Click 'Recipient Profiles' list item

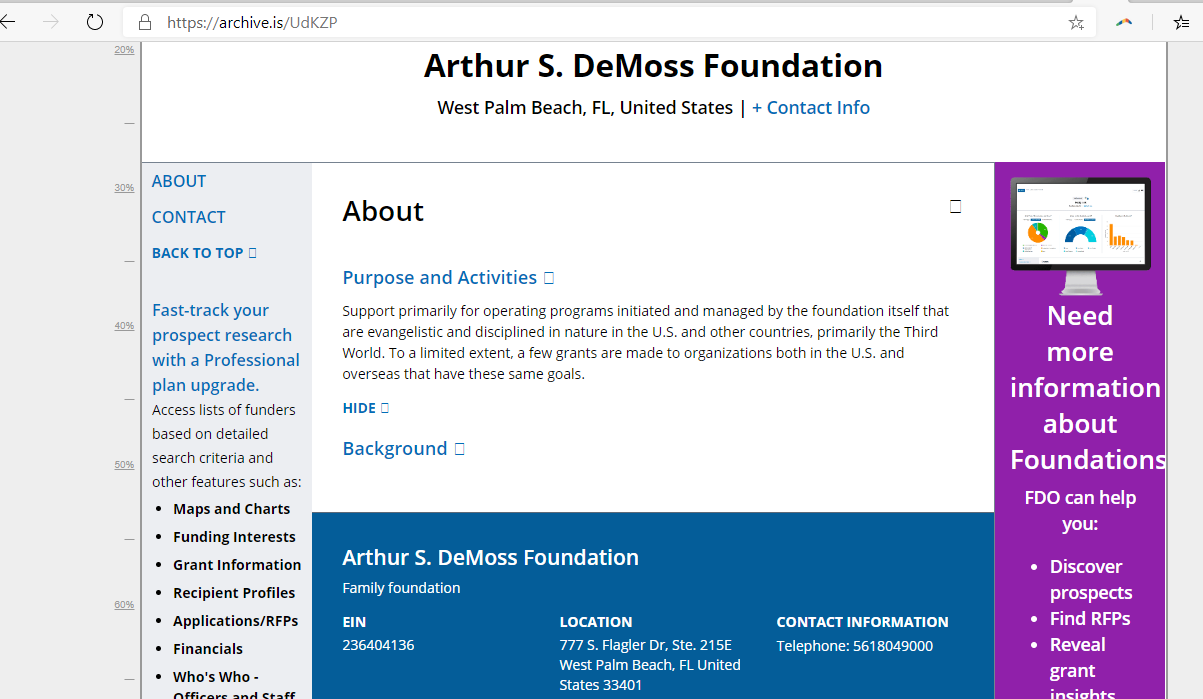234,593
